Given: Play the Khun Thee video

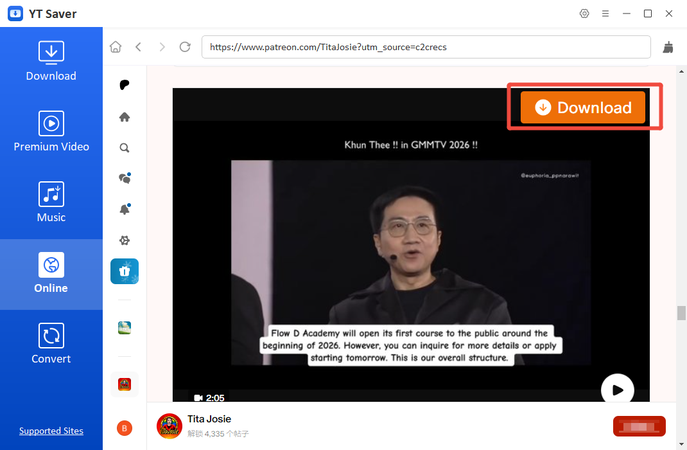Looking at the screenshot, I should [x=617, y=390].
